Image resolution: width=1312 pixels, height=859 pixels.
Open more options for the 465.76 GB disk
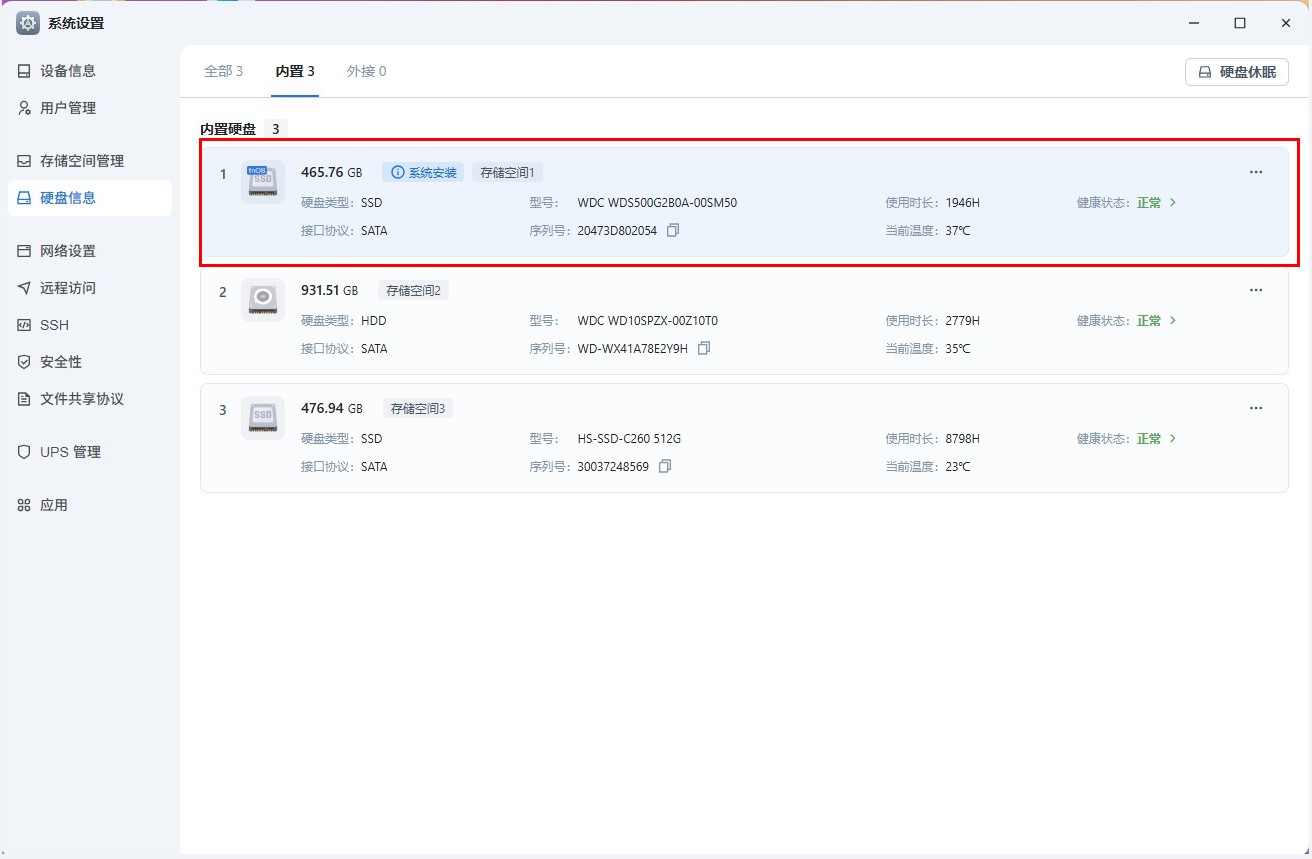pos(1256,172)
